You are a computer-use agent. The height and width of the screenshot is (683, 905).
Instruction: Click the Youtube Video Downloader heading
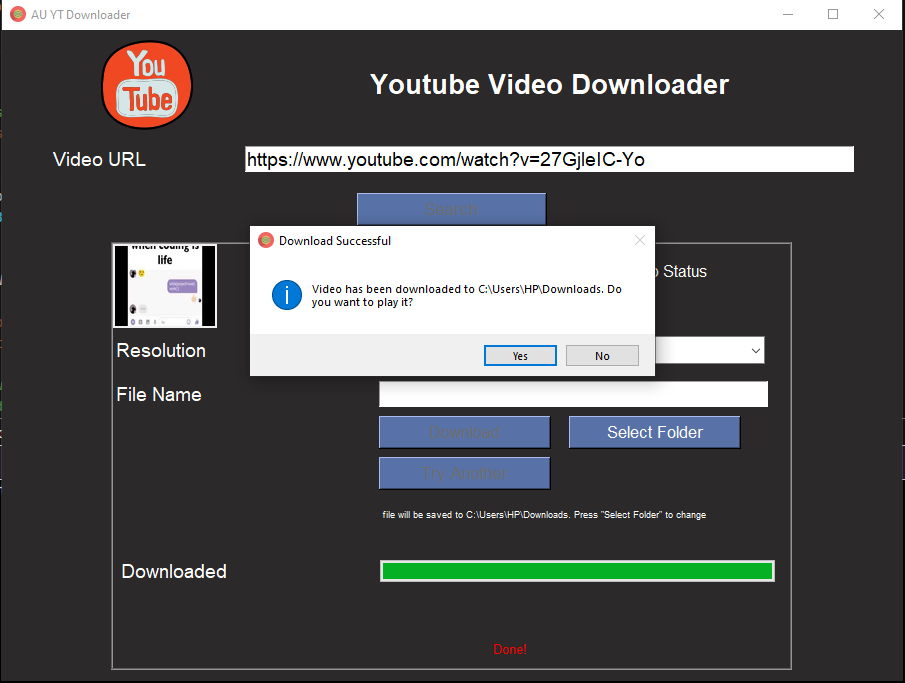(549, 85)
